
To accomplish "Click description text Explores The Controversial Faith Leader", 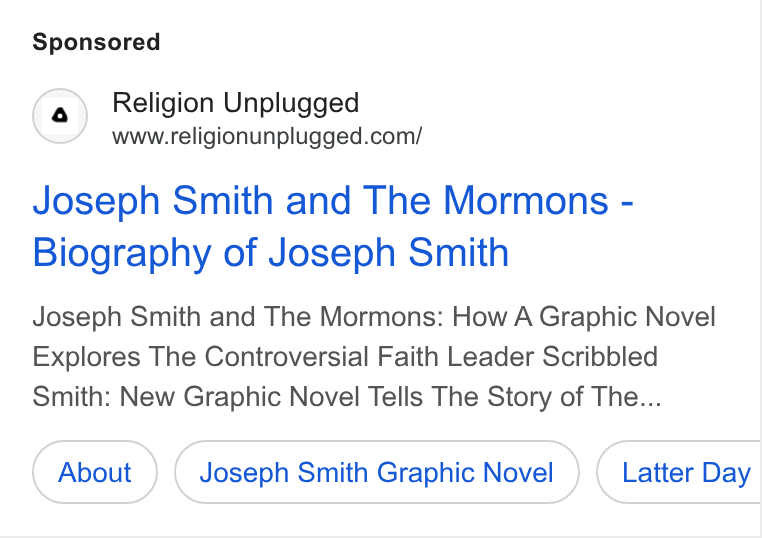I will point(283,357).
